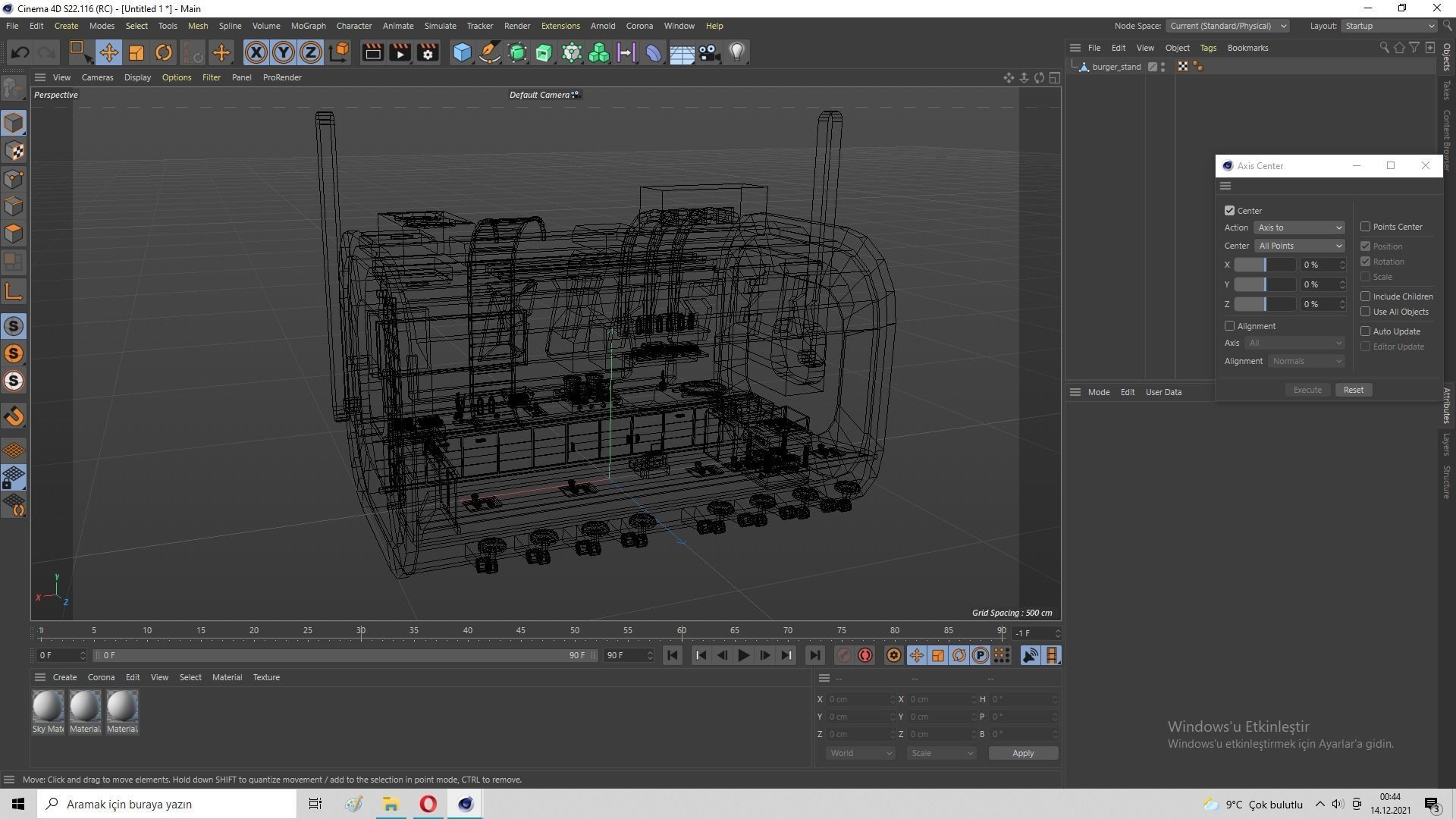Open material manager Texture menu
1456x819 pixels.
coord(266,677)
